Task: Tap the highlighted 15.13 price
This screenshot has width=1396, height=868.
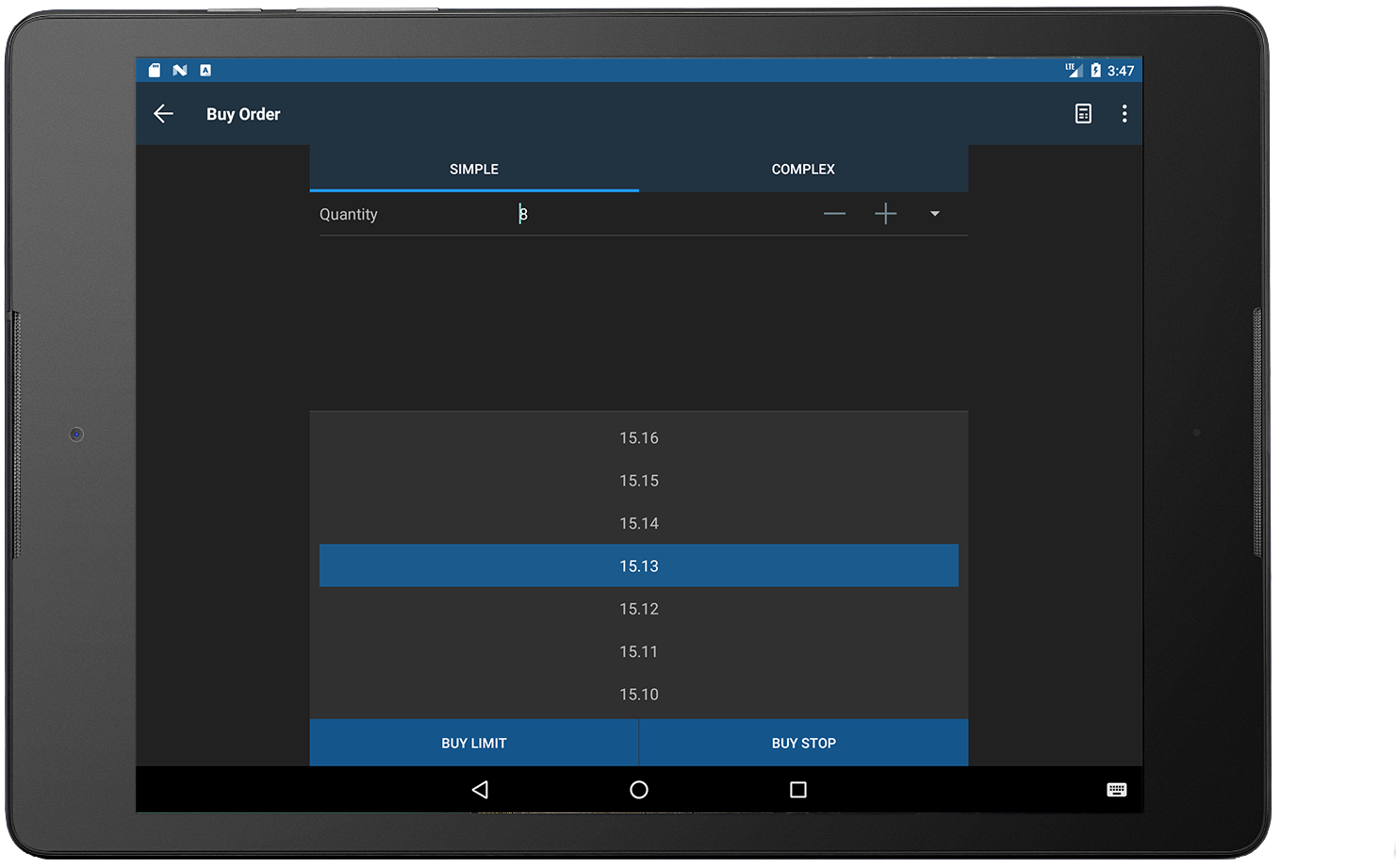Action: click(639, 565)
